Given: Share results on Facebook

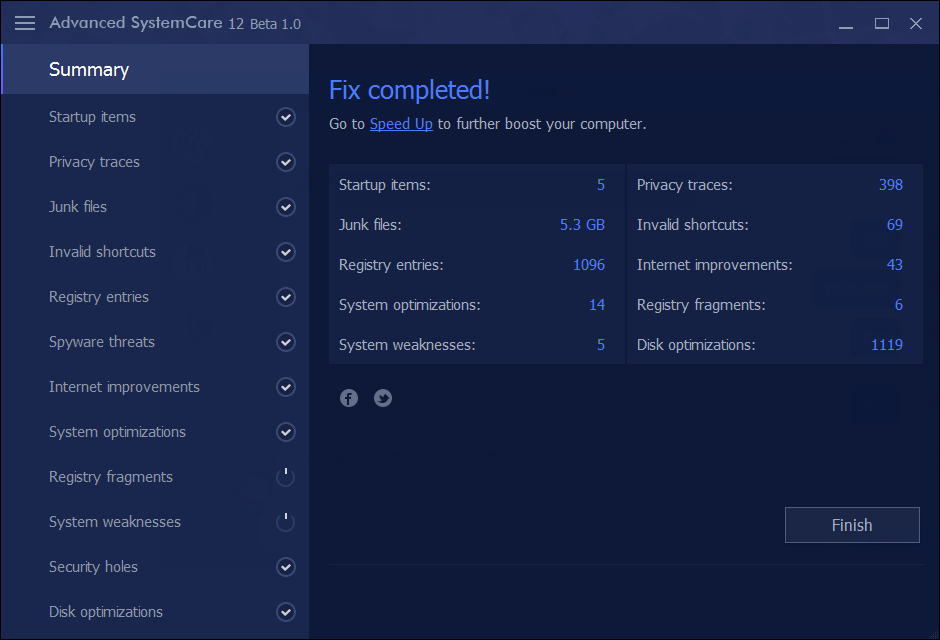Looking at the screenshot, I should tap(349, 398).
